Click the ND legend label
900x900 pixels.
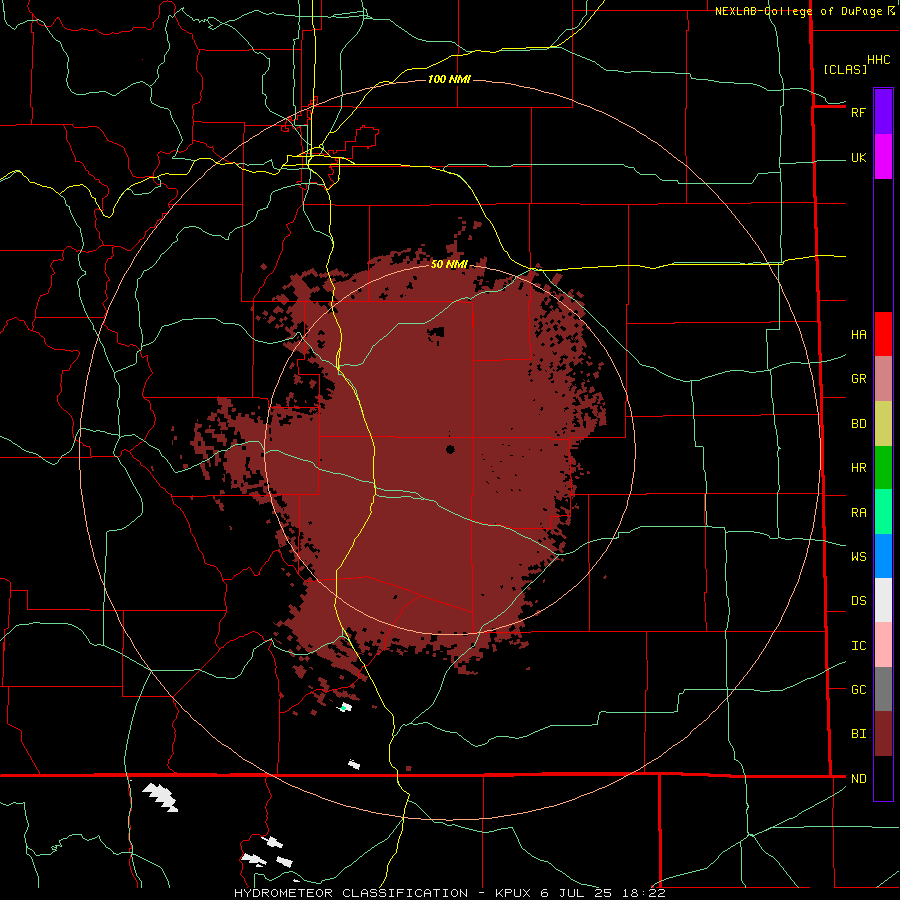(x=858, y=779)
